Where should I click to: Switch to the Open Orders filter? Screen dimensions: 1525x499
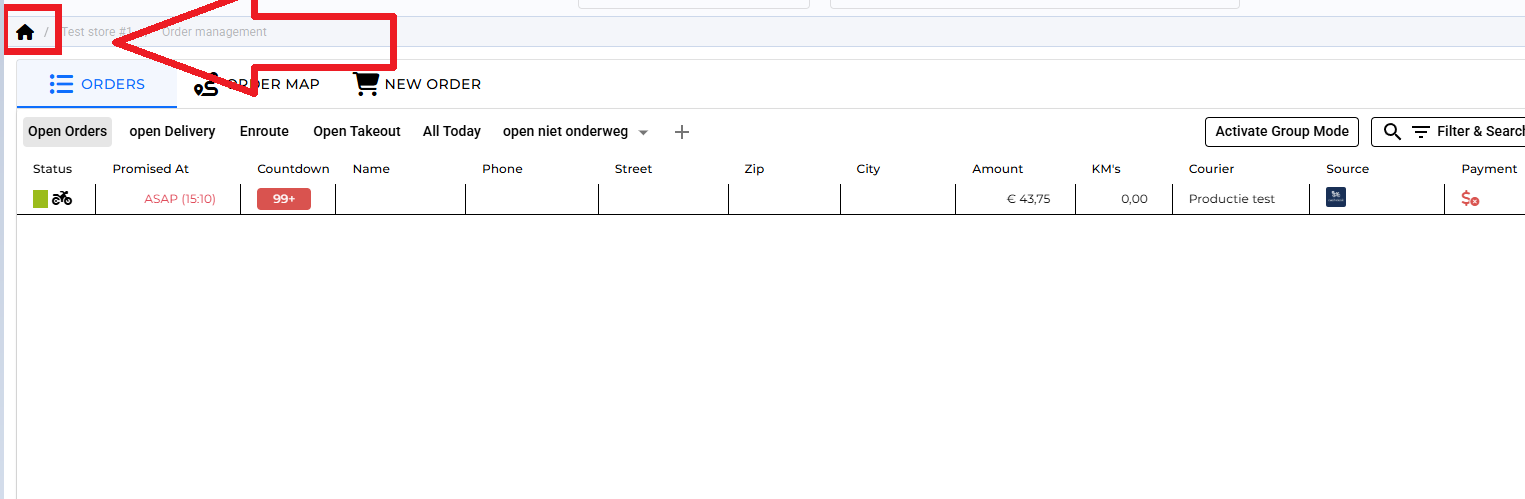(x=67, y=132)
